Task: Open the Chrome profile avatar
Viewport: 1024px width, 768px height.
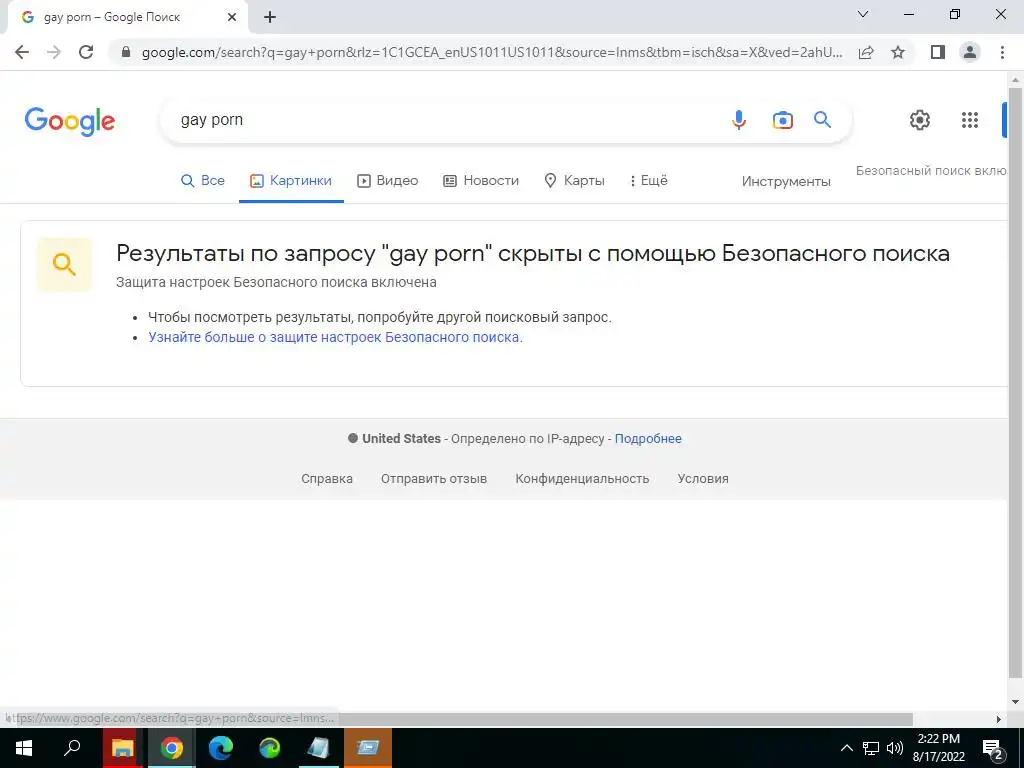Action: (x=970, y=52)
